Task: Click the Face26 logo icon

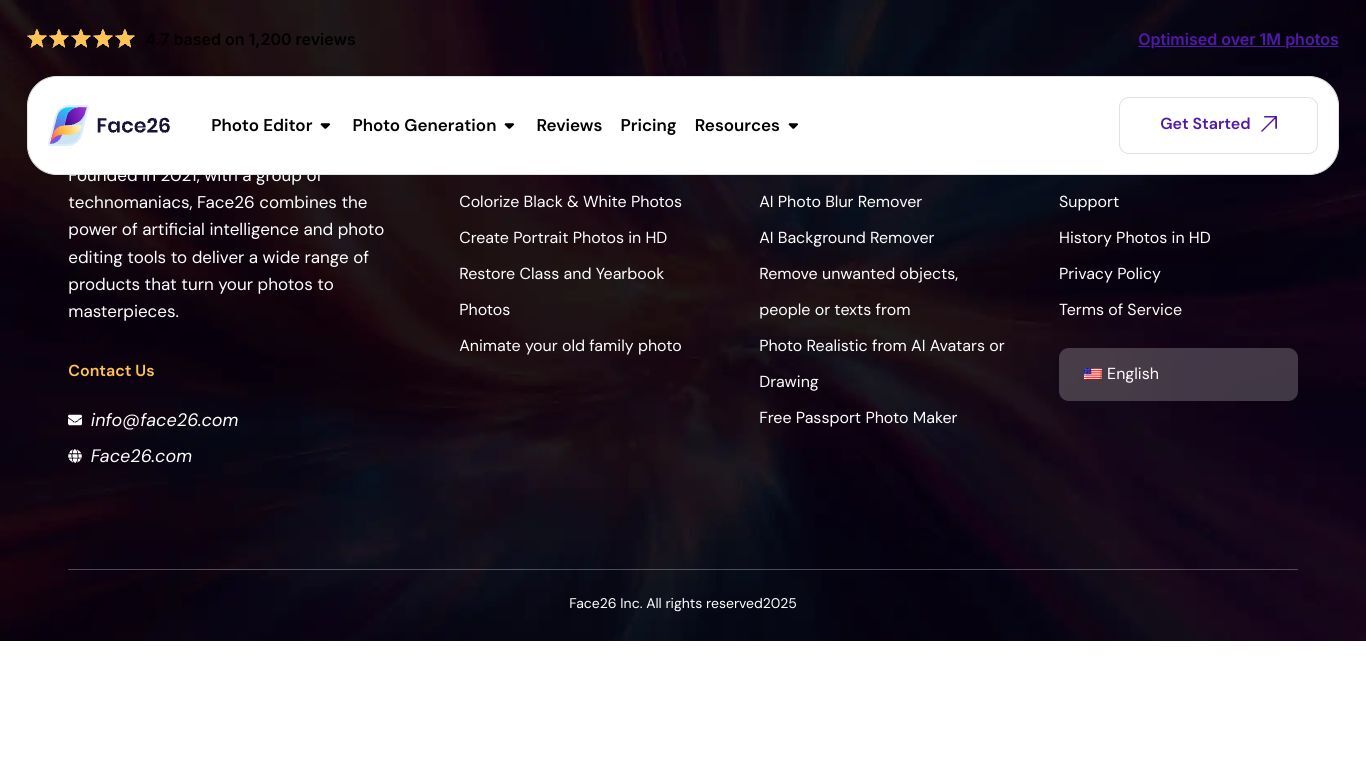Action: tap(69, 125)
